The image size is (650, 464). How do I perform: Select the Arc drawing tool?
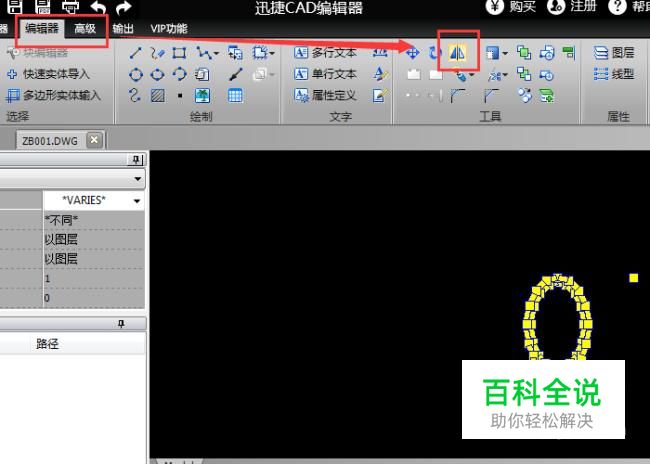(x=179, y=75)
